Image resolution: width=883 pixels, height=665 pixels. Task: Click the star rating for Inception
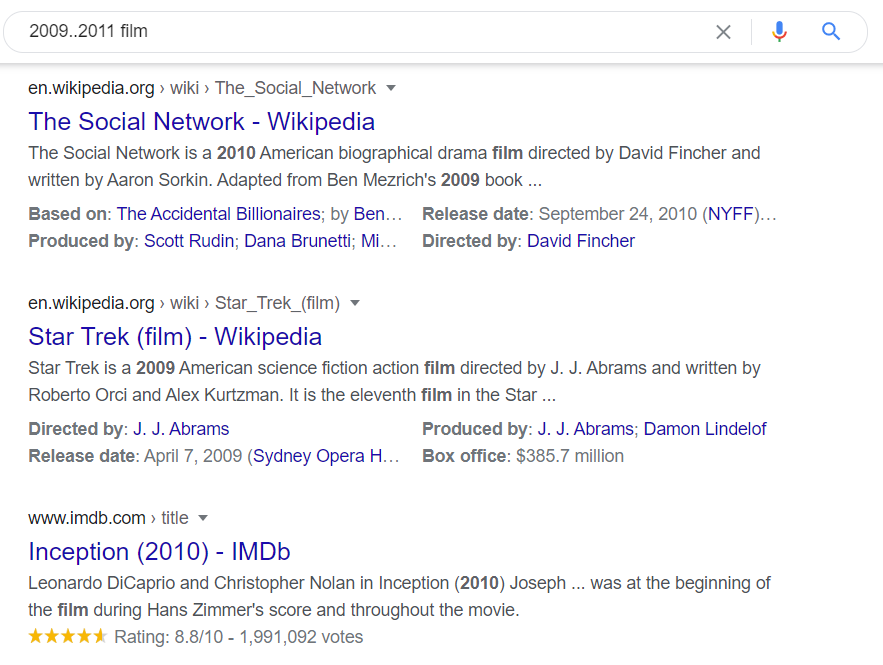click(x=68, y=637)
